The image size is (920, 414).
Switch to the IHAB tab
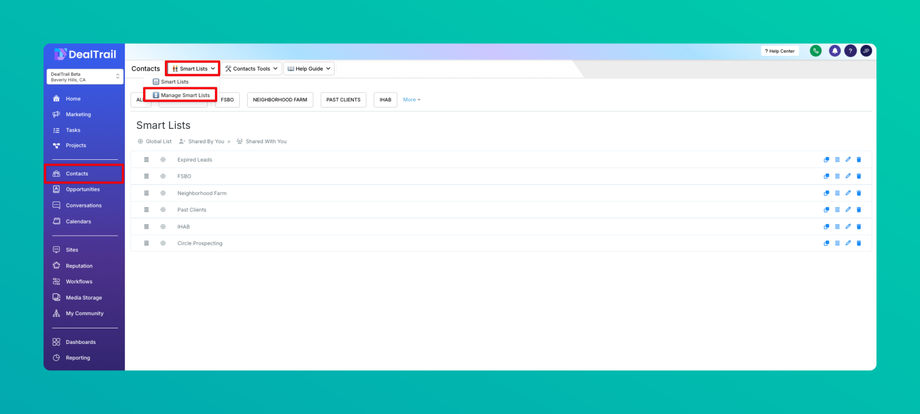(x=385, y=100)
